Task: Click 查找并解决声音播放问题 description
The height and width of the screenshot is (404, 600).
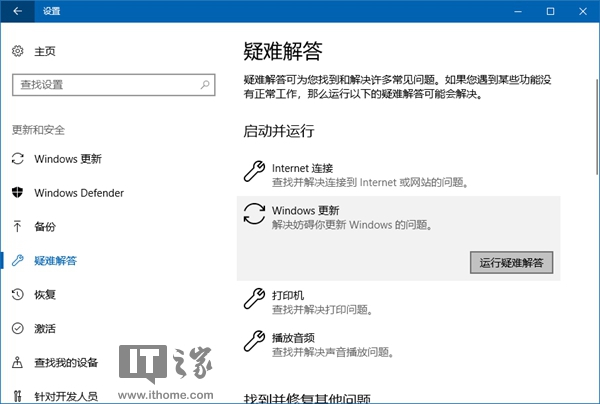Action: point(333,352)
